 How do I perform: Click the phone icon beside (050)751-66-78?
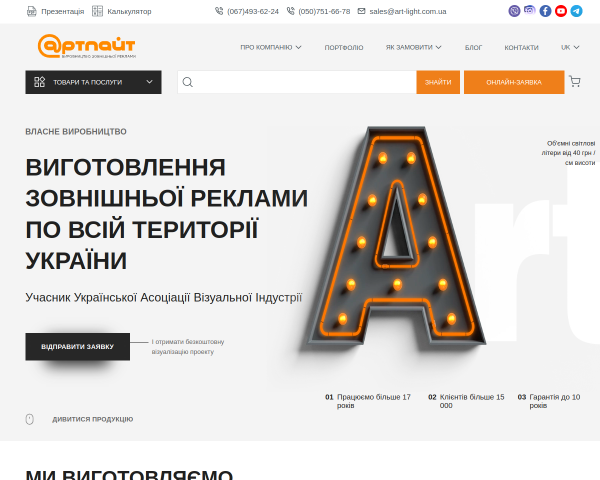290,11
